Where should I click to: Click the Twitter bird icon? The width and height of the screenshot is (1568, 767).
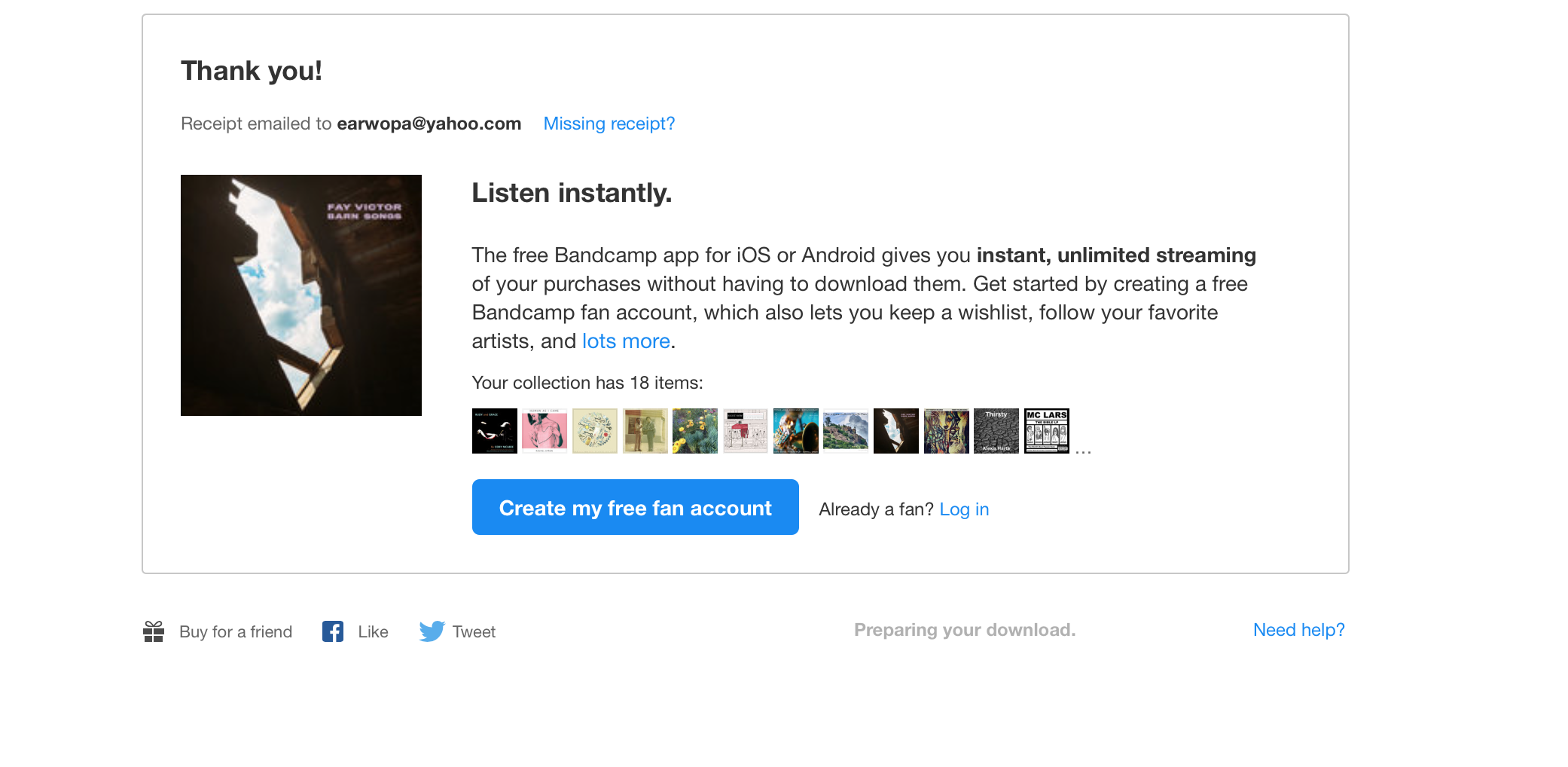tap(432, 631)
